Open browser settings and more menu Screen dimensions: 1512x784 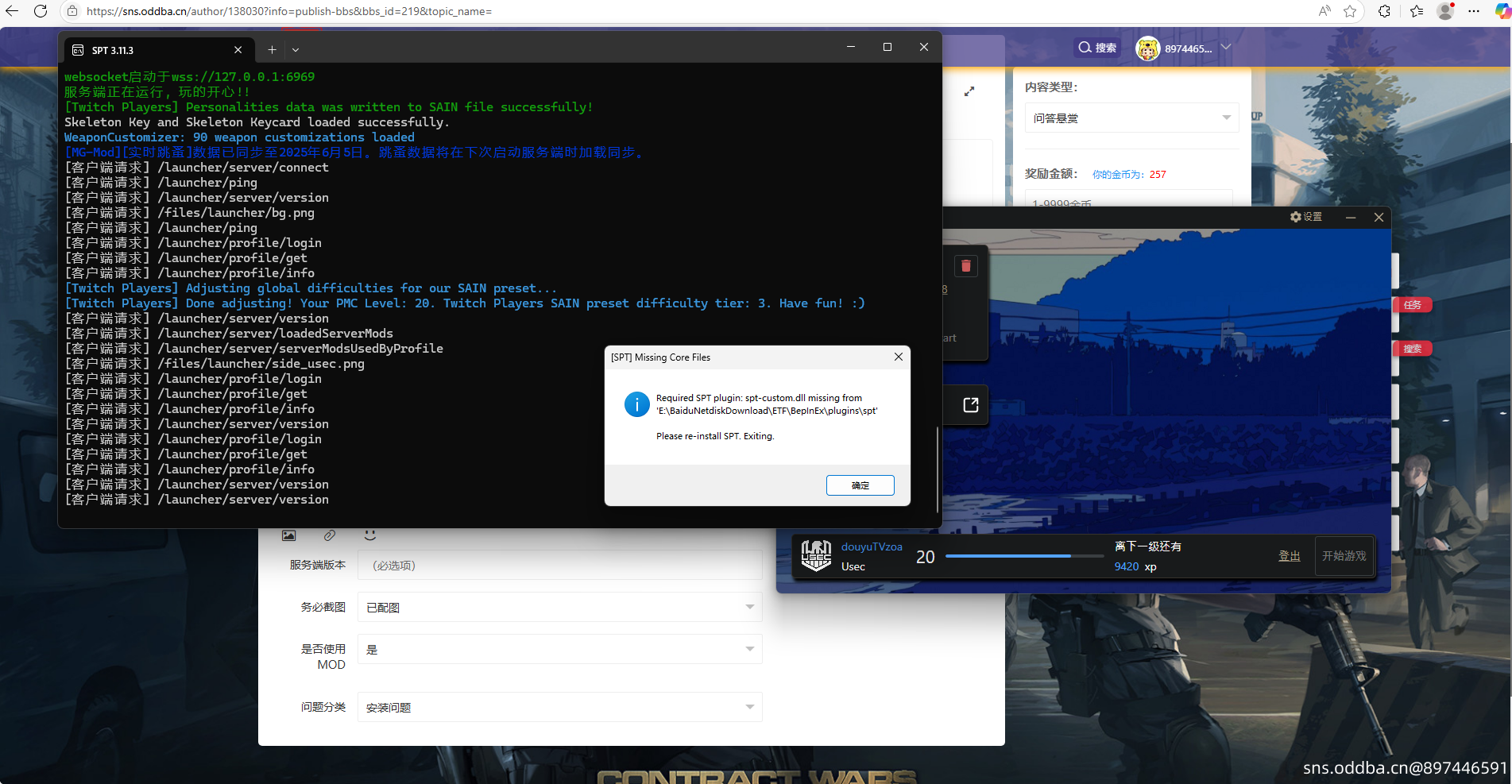pyautogui.click(x=1474, y=11)
